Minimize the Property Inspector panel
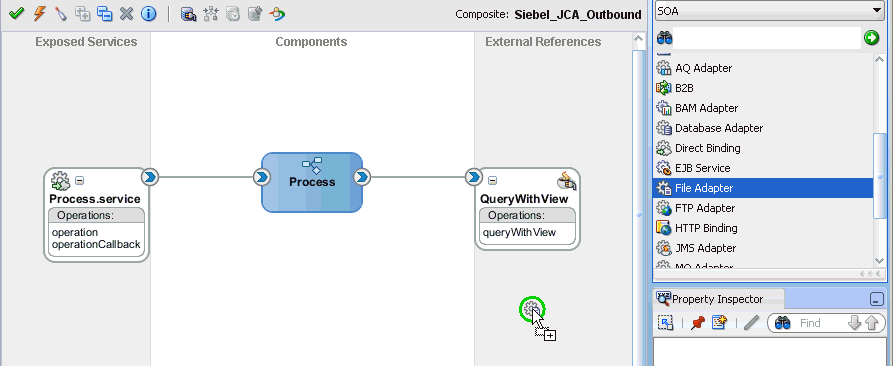The height and width of the screenshot is (366, 893). 876,299
